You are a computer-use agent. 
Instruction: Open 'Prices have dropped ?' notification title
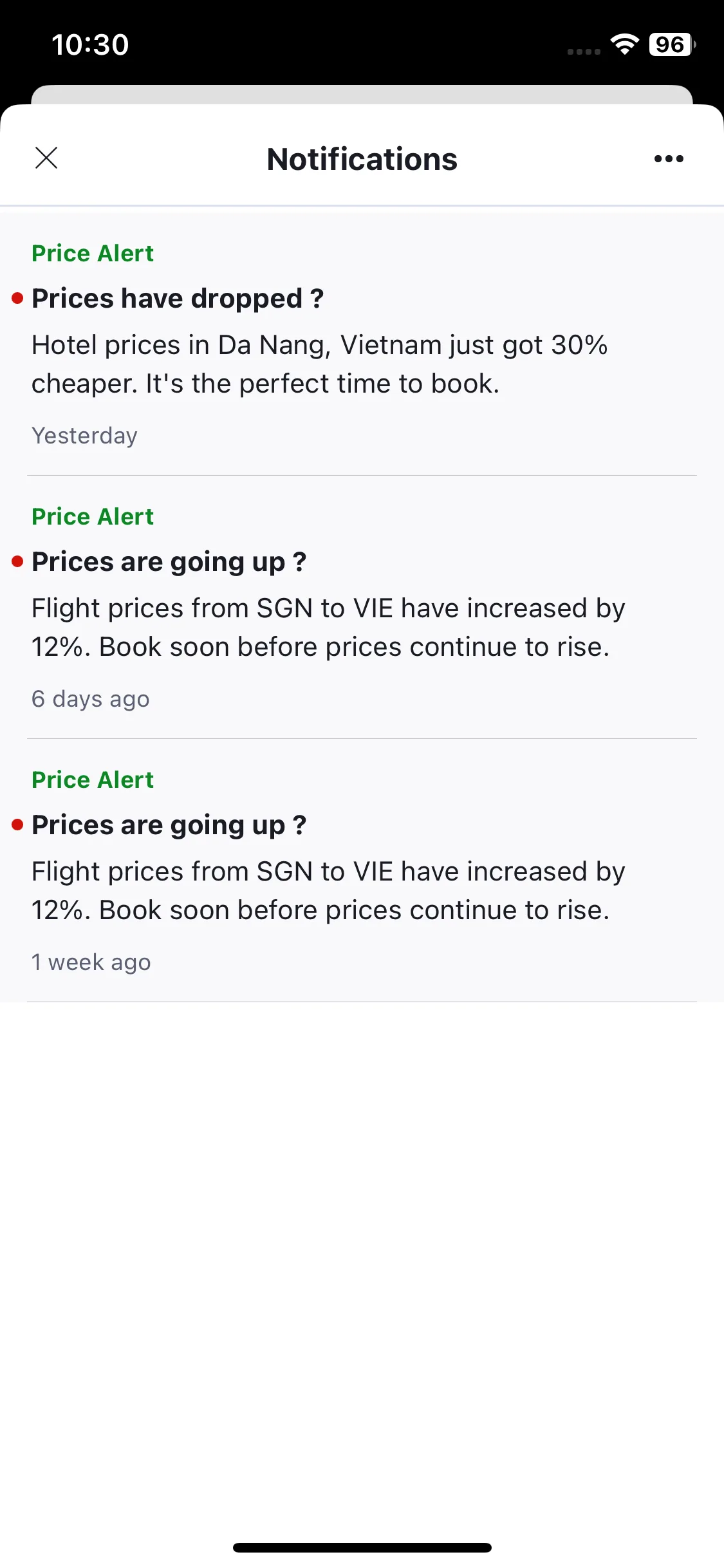coord(178,299)
